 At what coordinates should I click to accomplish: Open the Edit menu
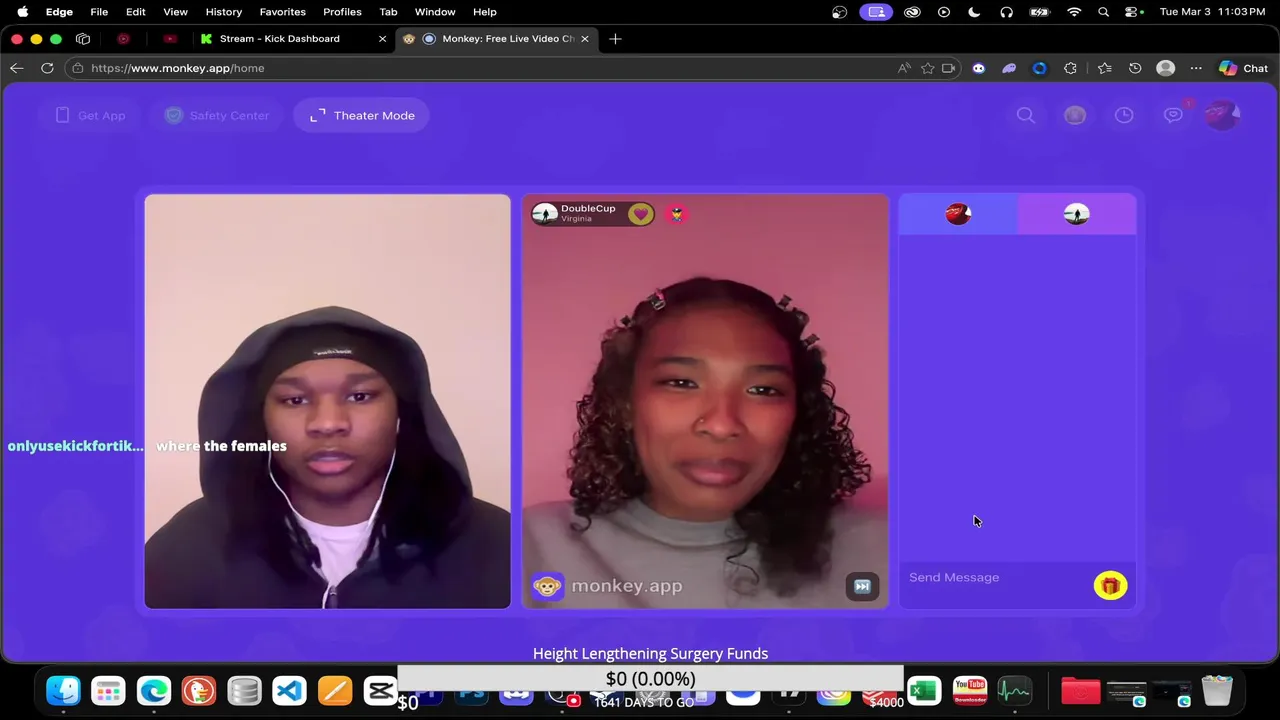click(x=135, y=12)
